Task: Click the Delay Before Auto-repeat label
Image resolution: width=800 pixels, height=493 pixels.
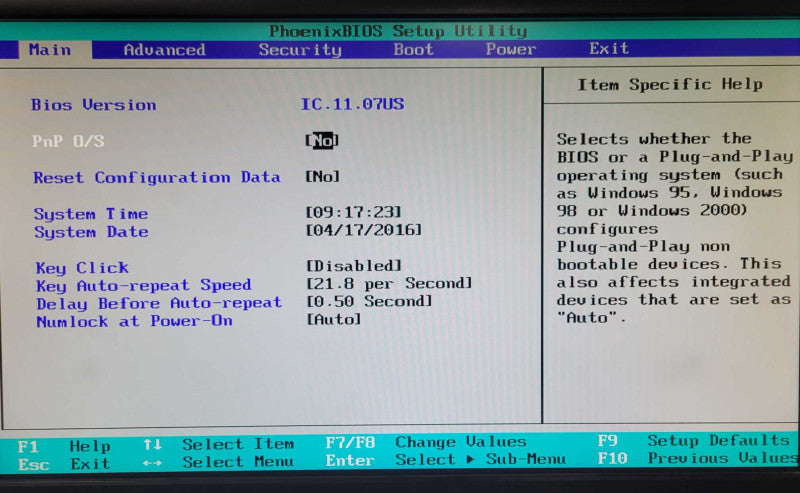Action: 159,303
